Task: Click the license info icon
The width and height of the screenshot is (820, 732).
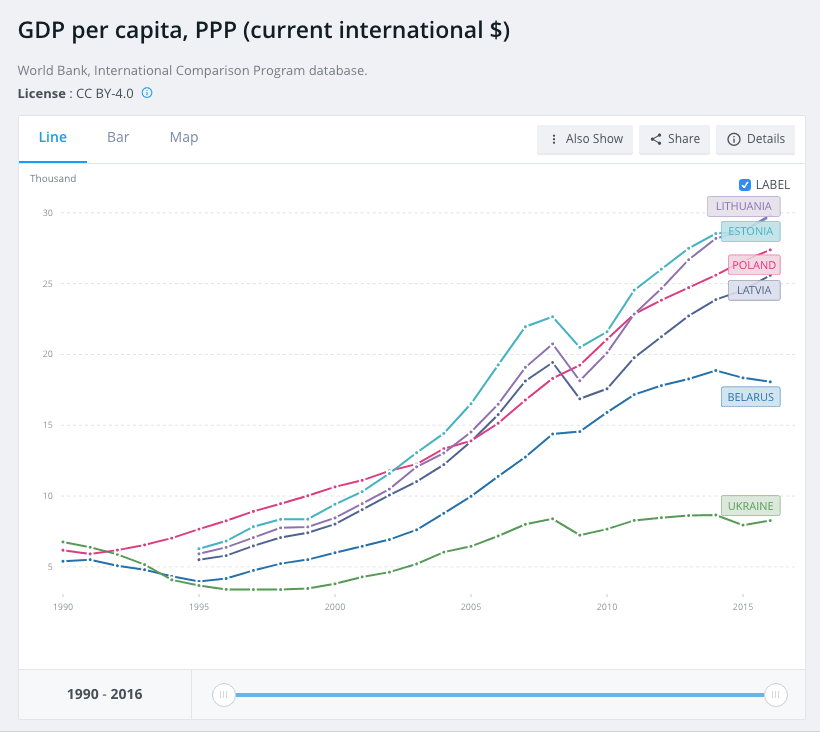Action: [147, 93]
